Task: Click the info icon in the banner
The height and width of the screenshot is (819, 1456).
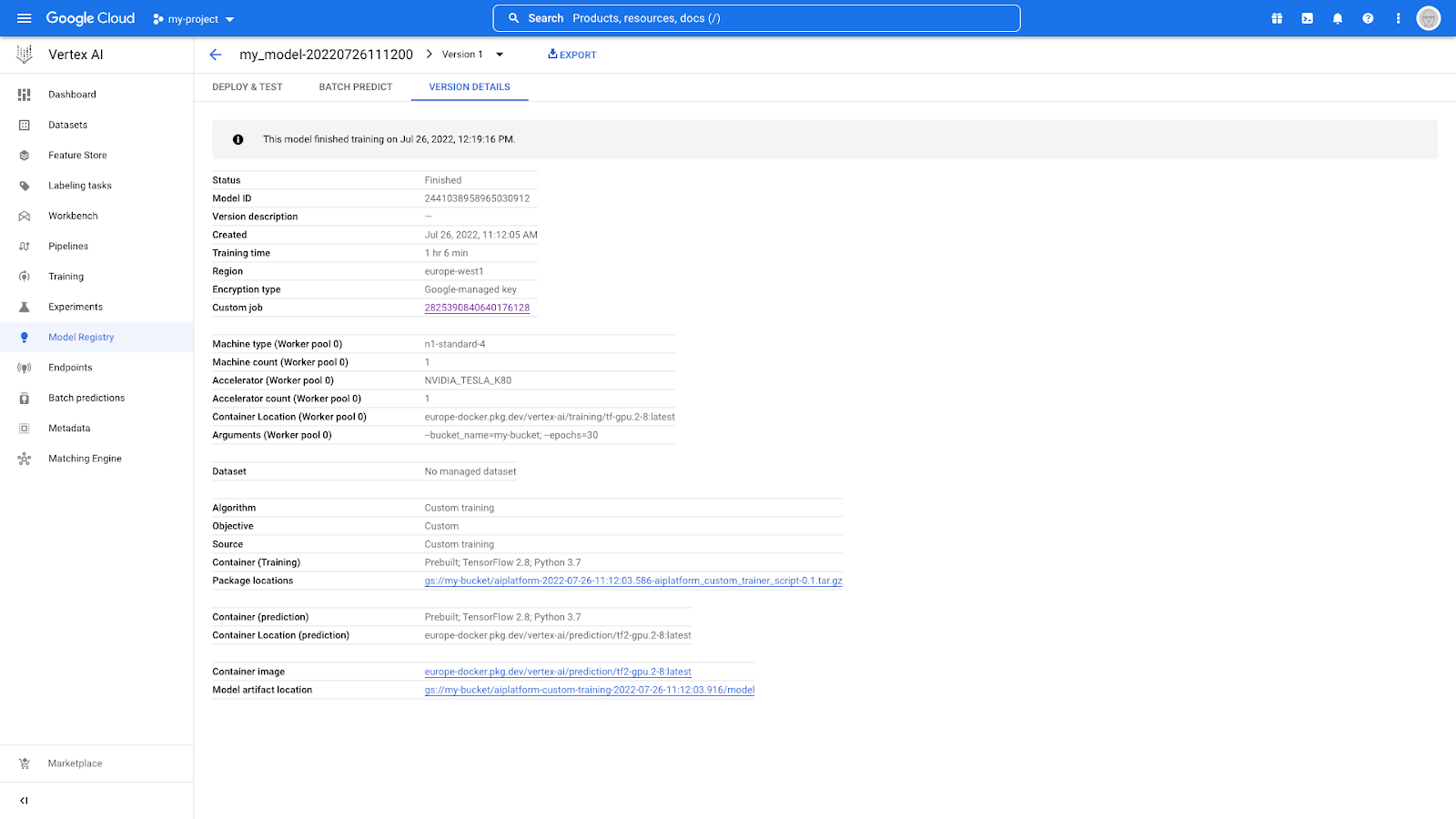Action: pos(238,139)
